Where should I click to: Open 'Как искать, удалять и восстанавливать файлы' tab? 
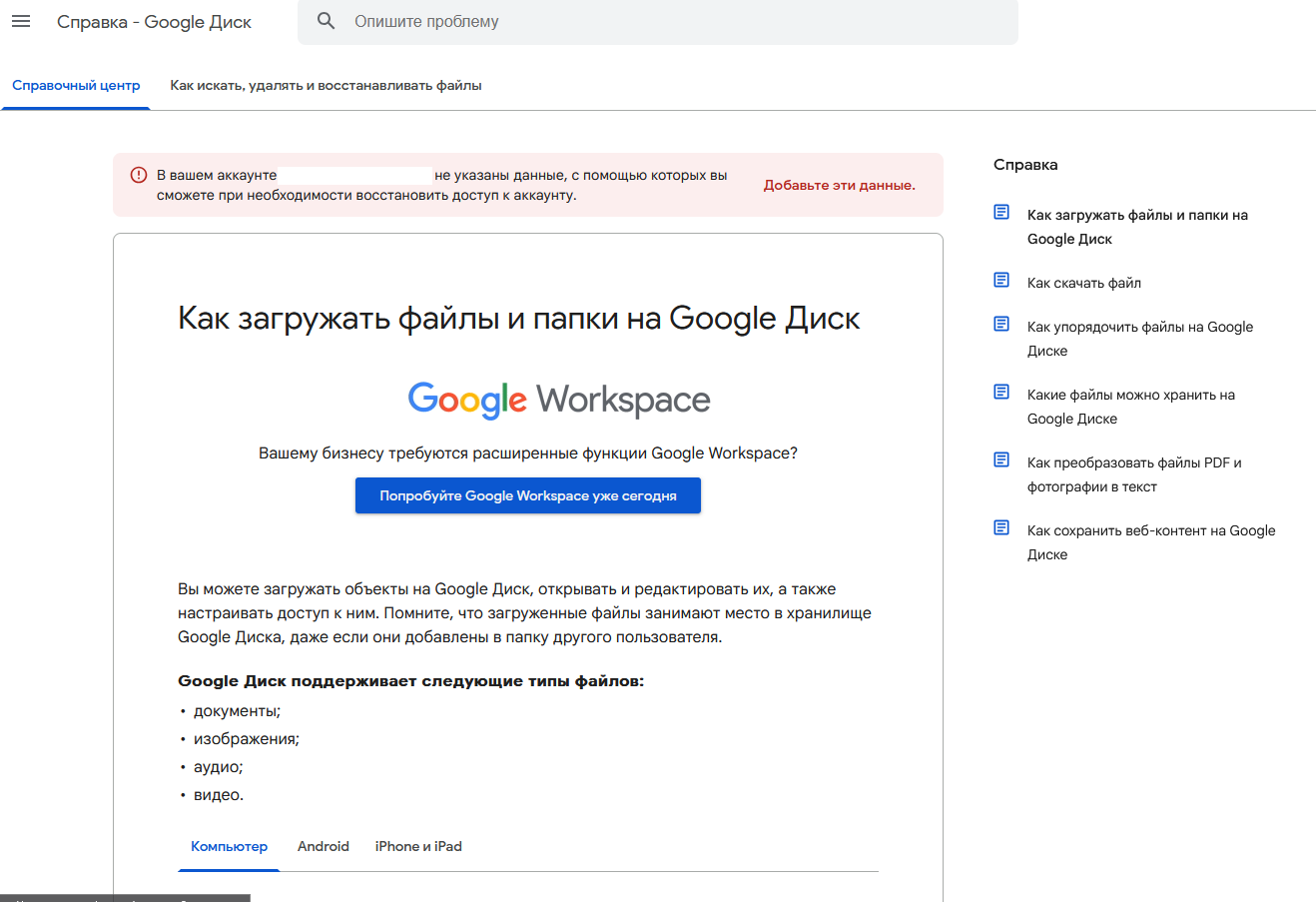click(326, 86)
